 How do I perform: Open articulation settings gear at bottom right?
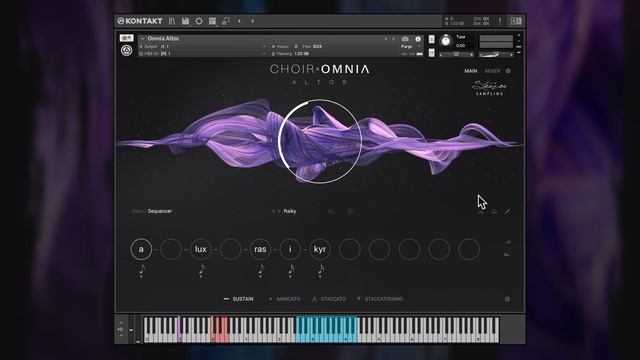(x=507, y=299)
